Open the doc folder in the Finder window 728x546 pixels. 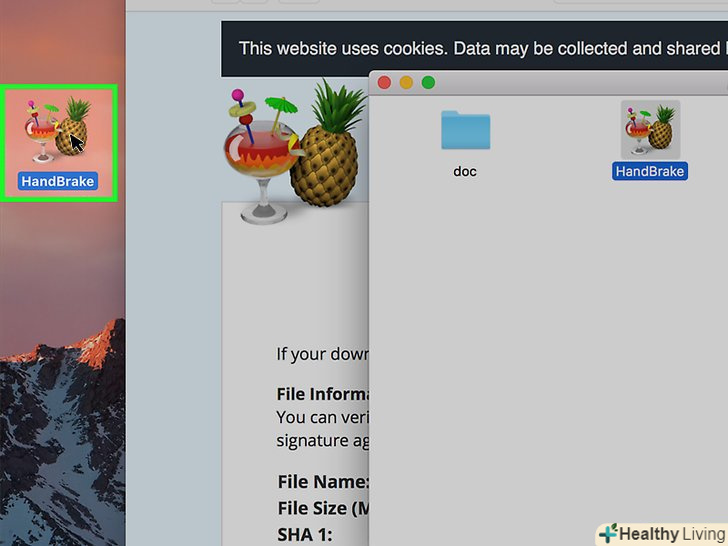click(x=465, y=130)
